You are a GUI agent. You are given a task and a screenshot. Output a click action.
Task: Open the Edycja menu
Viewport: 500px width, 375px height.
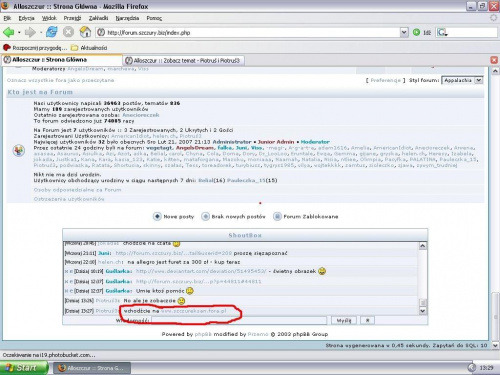[x=26, y=18]
